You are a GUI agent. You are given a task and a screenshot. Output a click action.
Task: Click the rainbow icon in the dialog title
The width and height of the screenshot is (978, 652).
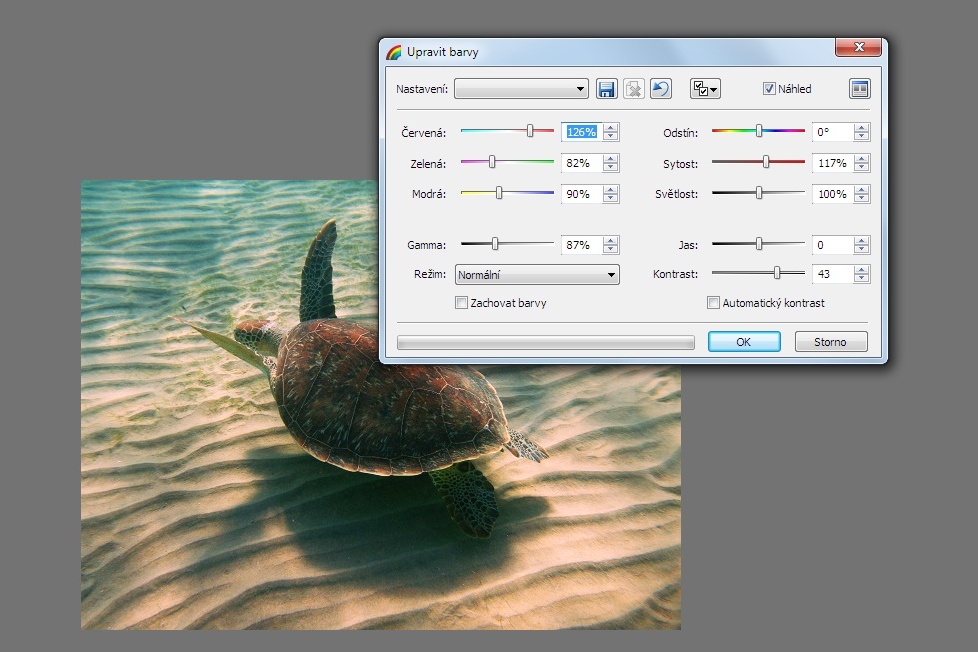pyautogui.click(x=394, y=51)
